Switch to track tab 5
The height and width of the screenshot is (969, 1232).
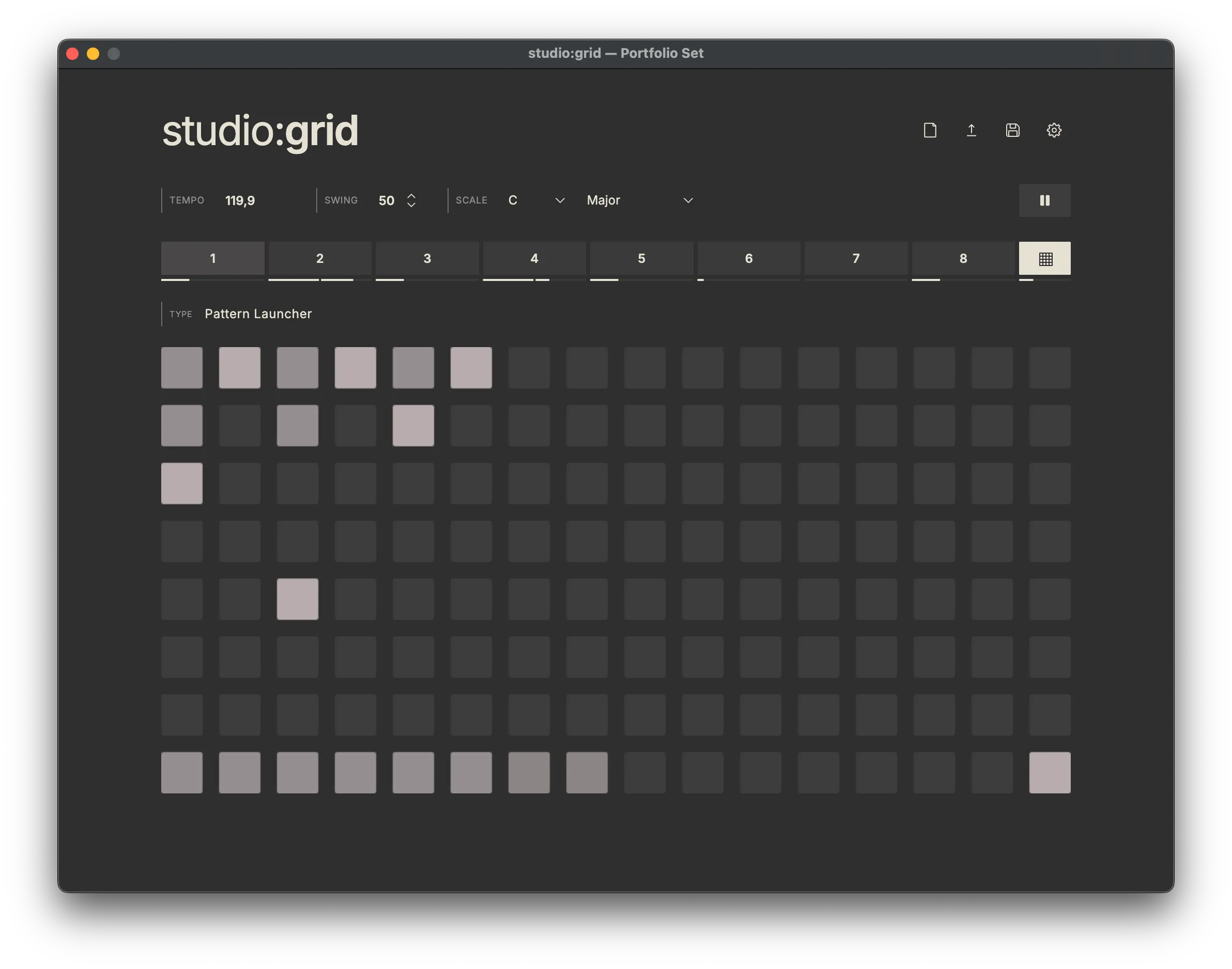[641, 259]
